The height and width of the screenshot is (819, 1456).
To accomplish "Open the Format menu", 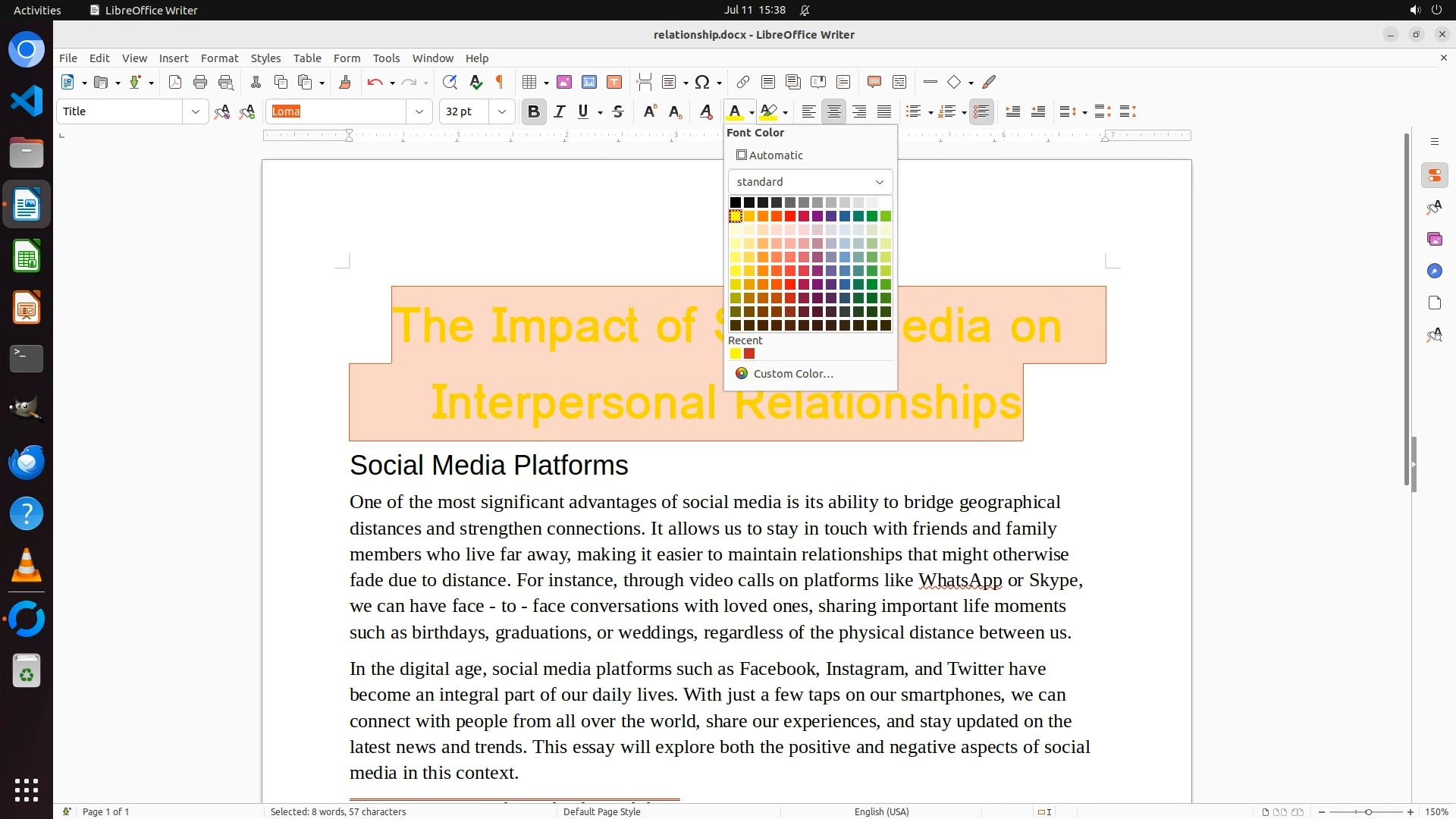I will click(219, 58).
